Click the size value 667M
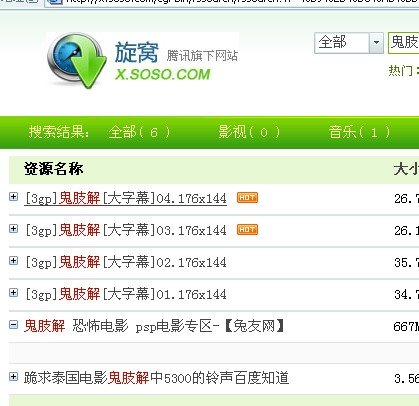This screenshot has width=419, height=406. click(x=406, y=326)
